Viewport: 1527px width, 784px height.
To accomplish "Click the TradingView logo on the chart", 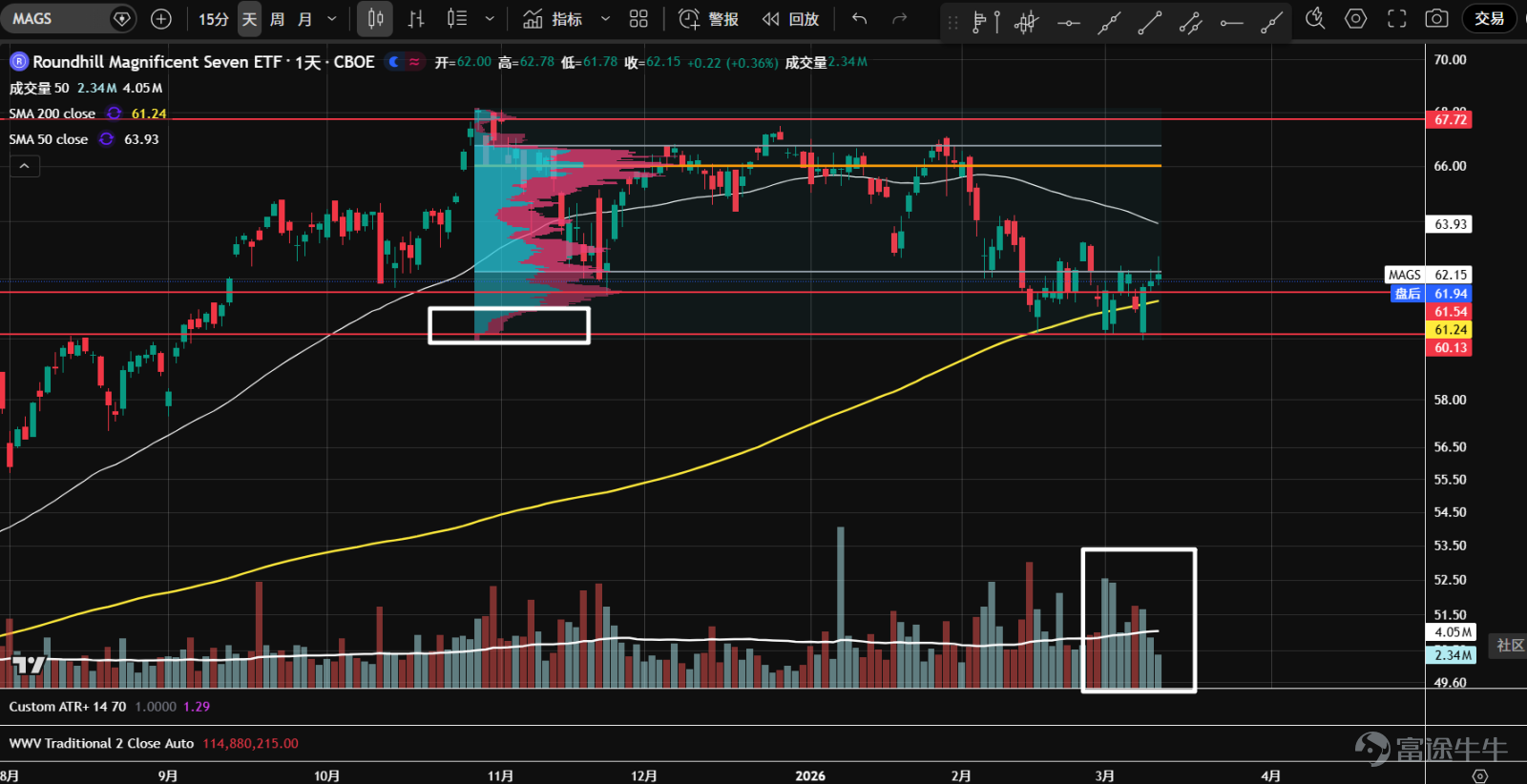I will [x=29, y=665].
